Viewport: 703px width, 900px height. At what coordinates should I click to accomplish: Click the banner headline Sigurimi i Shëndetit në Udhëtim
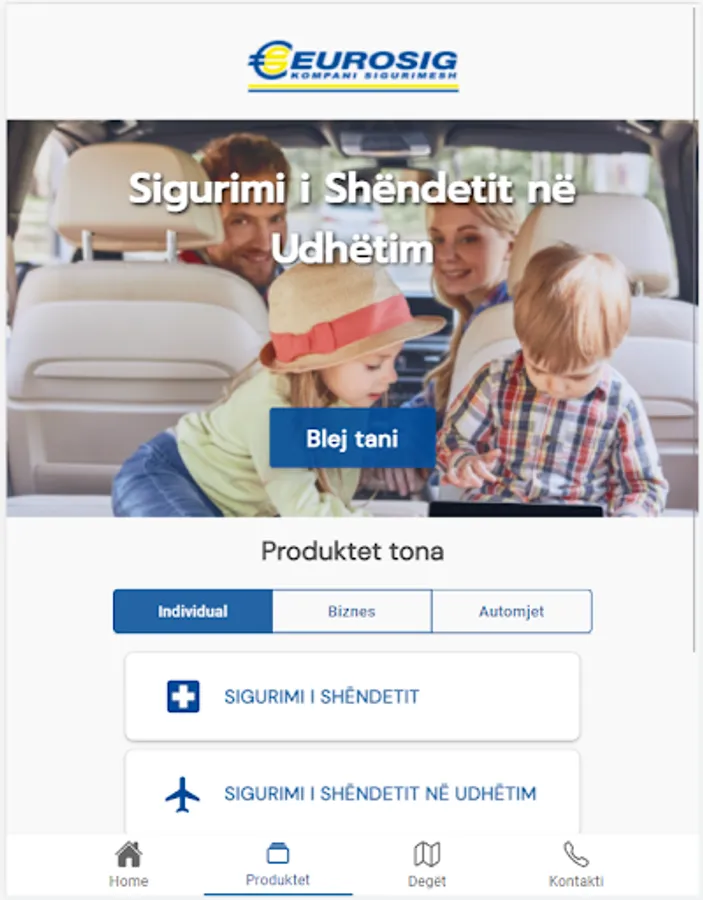pos(352,219)
